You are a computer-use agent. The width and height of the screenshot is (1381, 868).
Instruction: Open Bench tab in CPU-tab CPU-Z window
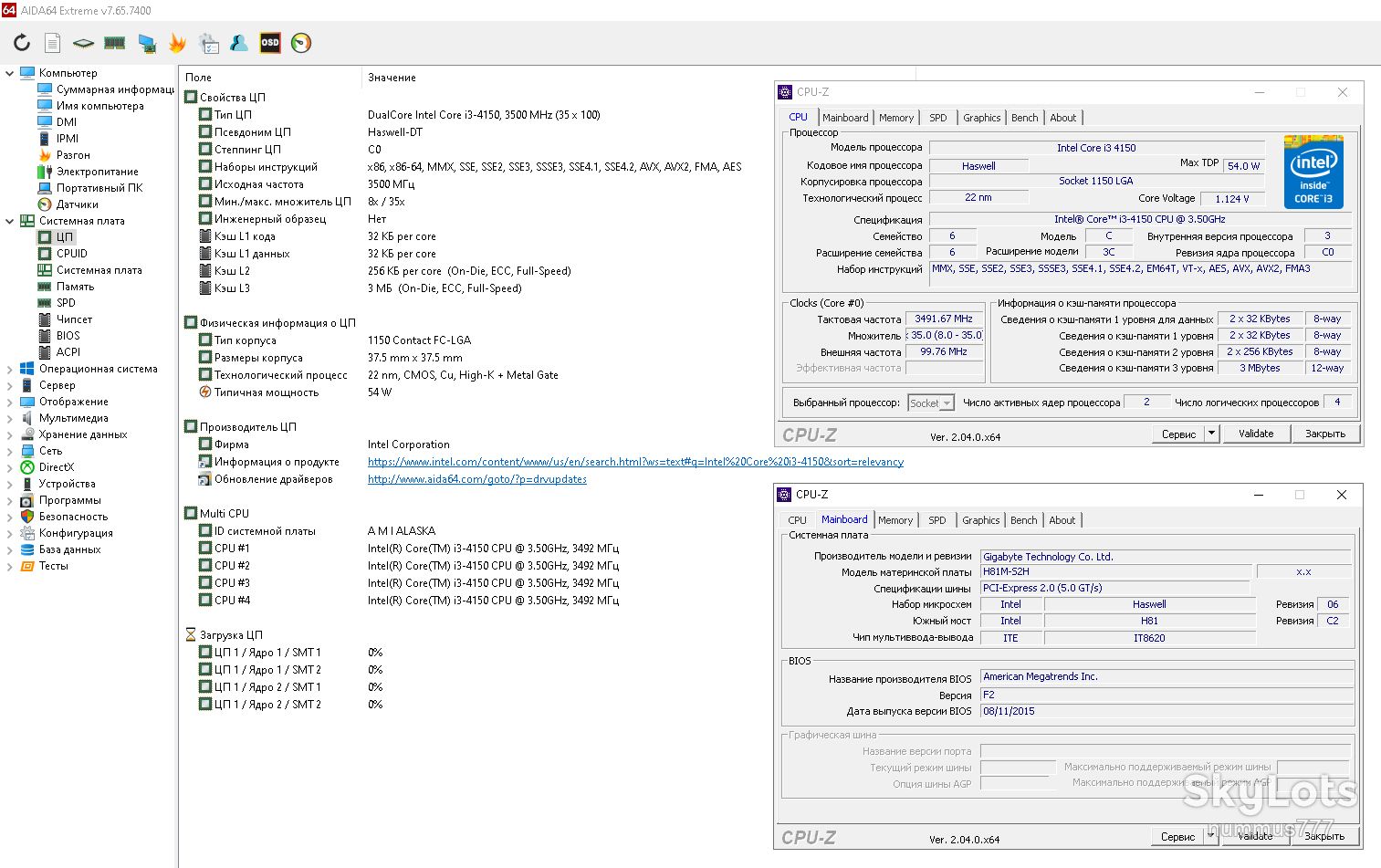coord(1025,118)
